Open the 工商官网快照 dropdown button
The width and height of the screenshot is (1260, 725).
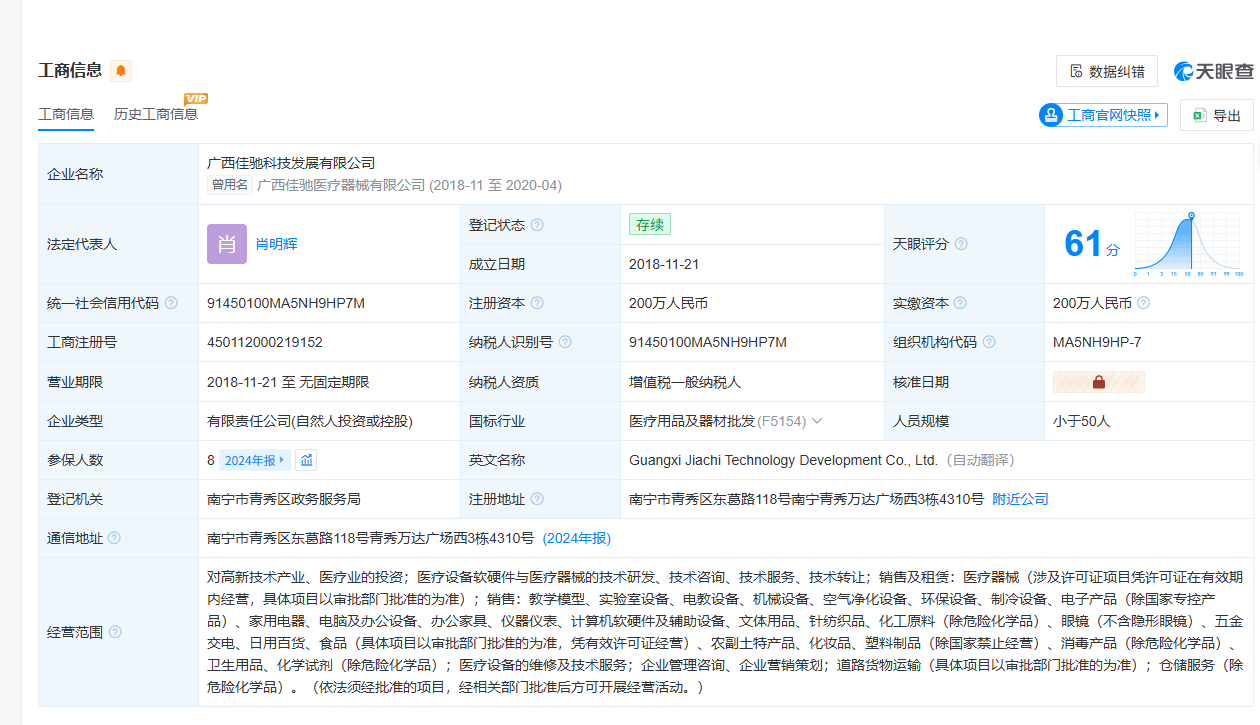click(1104, 115)
